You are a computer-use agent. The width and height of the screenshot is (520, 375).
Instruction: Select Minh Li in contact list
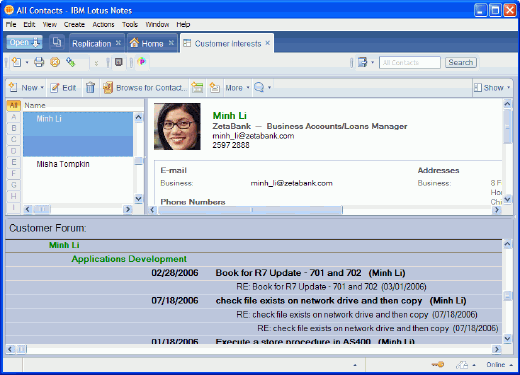[x=78, y=134]
